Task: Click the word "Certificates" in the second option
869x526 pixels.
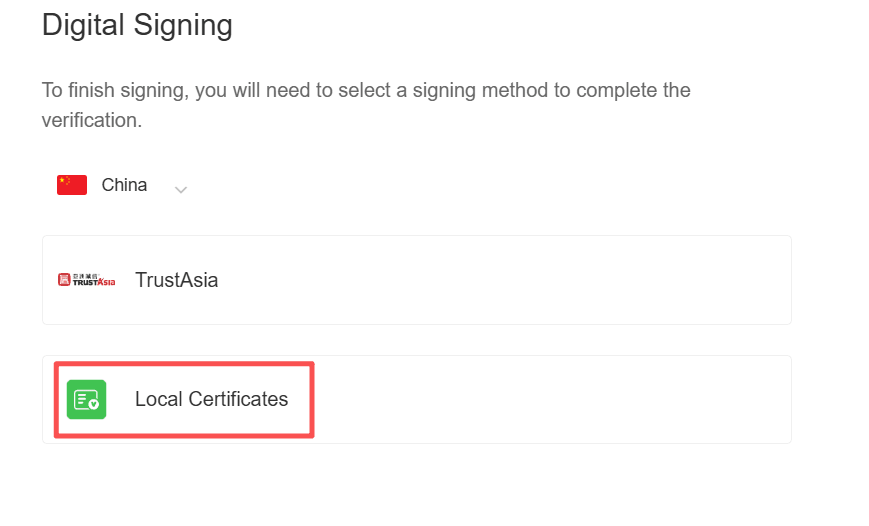Action: (x=236, y=399)
